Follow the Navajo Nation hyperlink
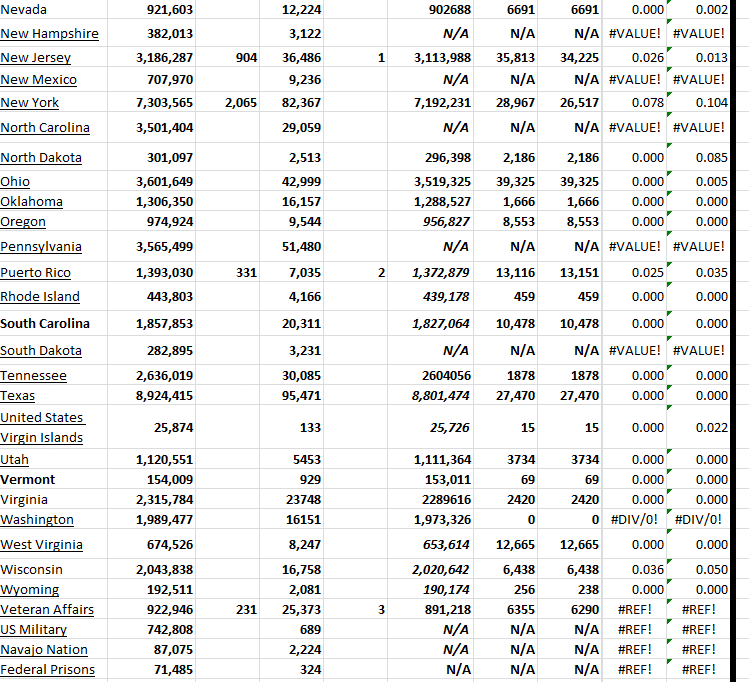 coord(44,650)
